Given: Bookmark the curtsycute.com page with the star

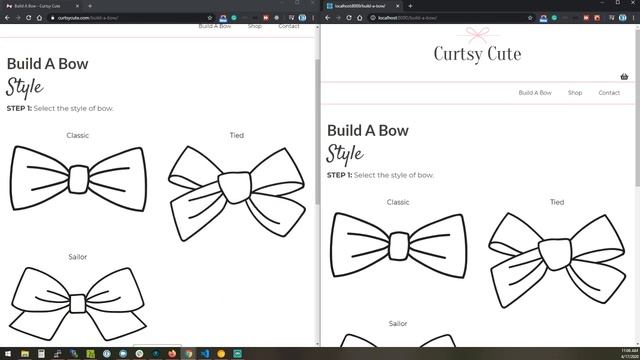Looking at the screenshot, I should pos(210,18).
